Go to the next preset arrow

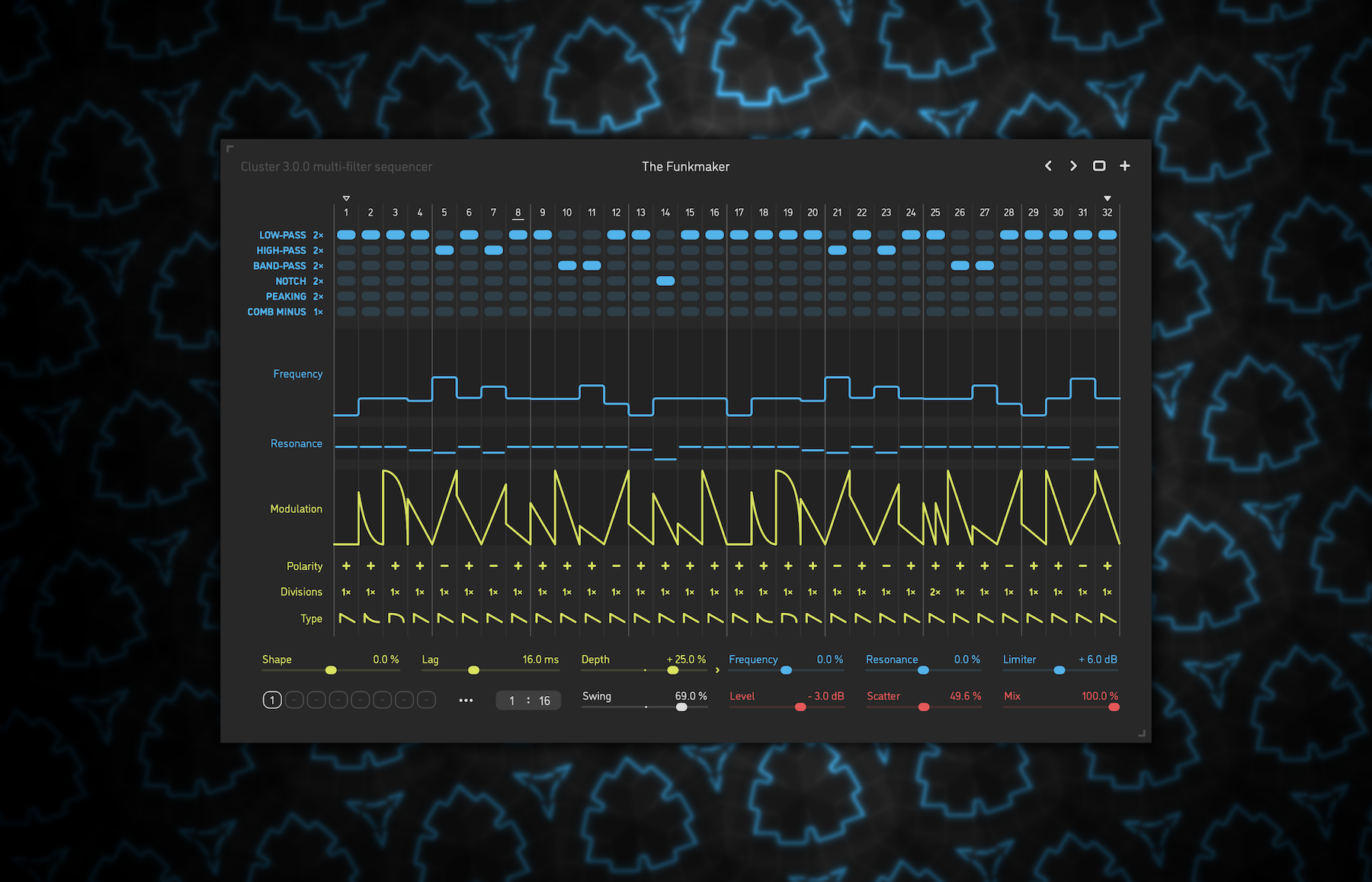[1073, 166]
